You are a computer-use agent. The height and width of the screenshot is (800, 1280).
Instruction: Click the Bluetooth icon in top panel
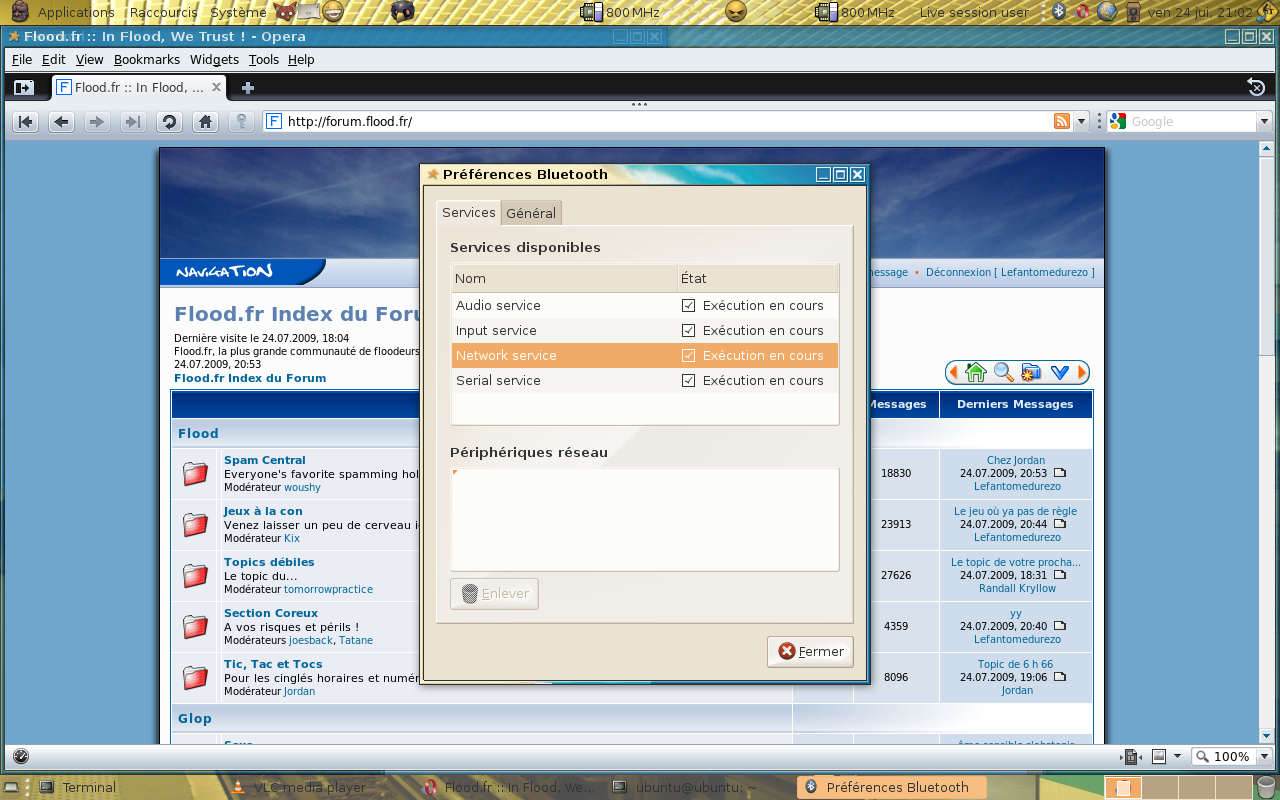1060,12
